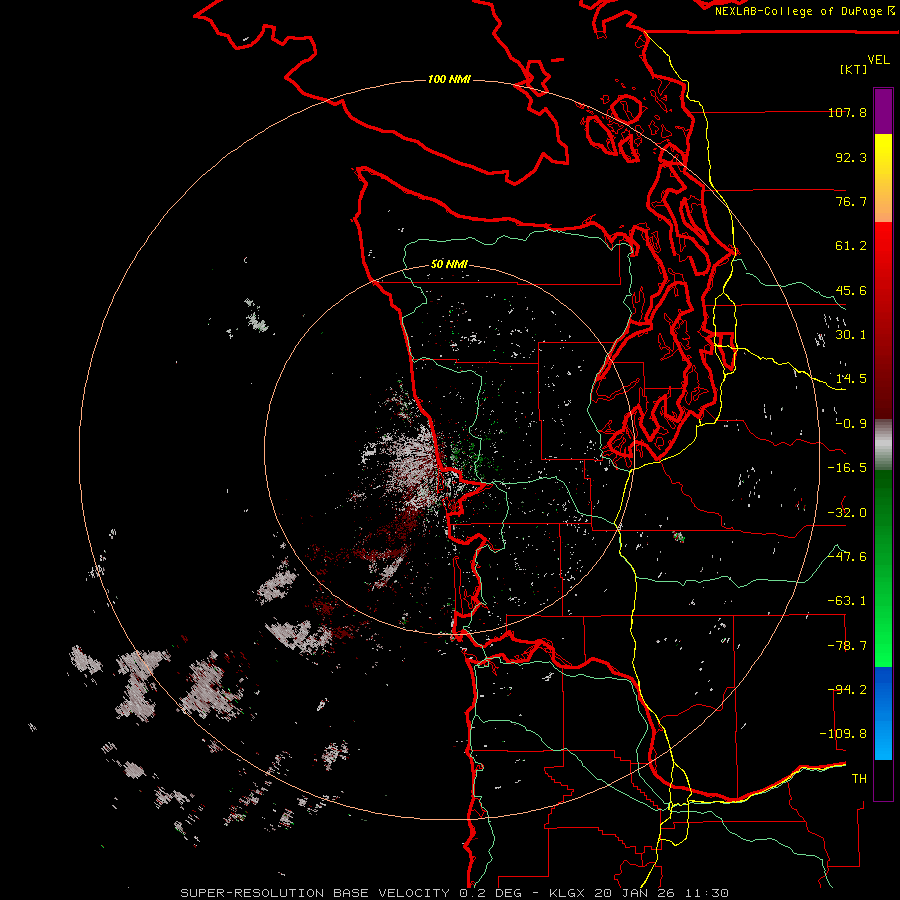Click the -0.9 legend value
Image resolution: width=900 pixels, height=900 pixels.
851,424
